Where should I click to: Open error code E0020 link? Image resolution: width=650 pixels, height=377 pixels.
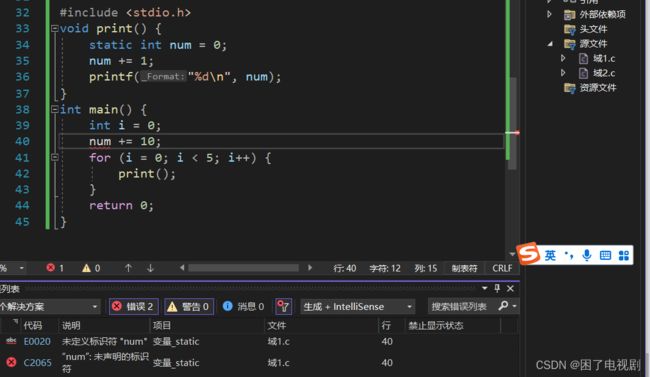[x=37, y=341]
